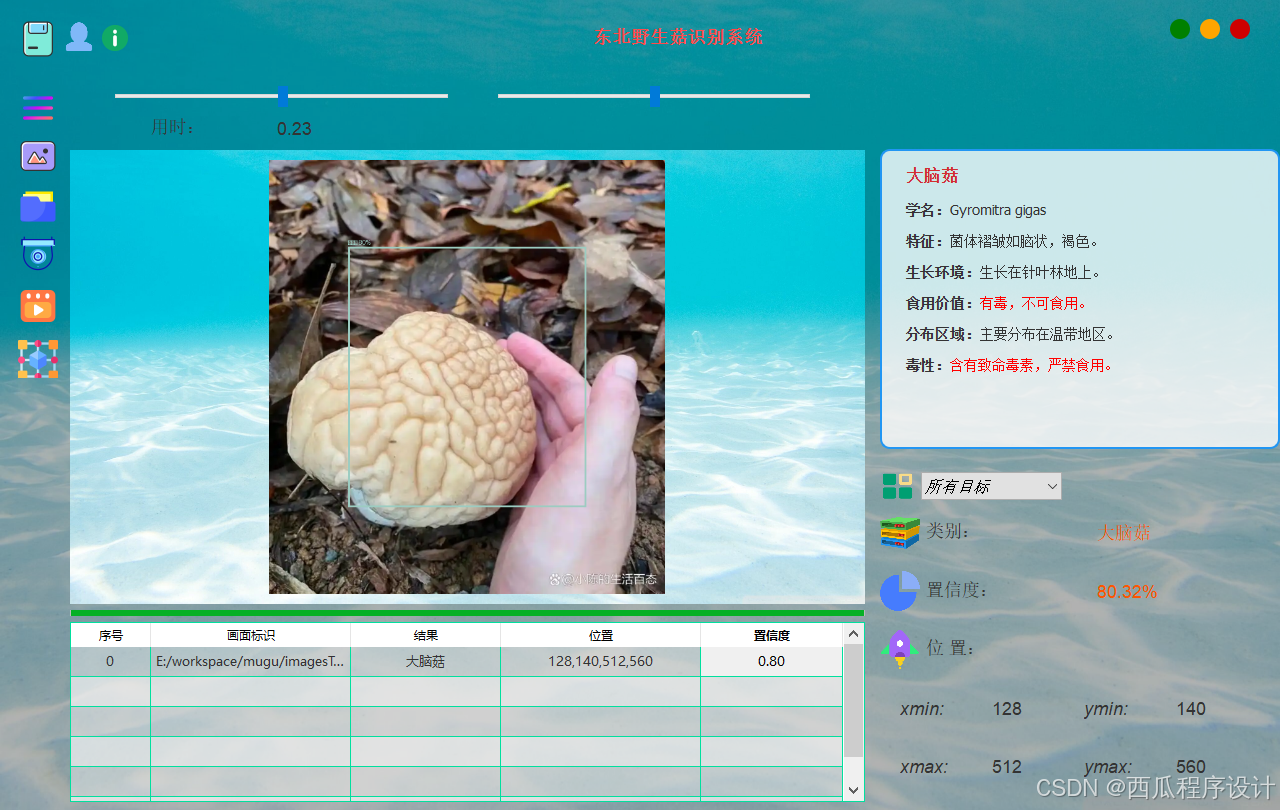This screenshot has height=810, width=1280.
Task: Click the Gyromitra gigas scientific name
Action: coord(998,210)
